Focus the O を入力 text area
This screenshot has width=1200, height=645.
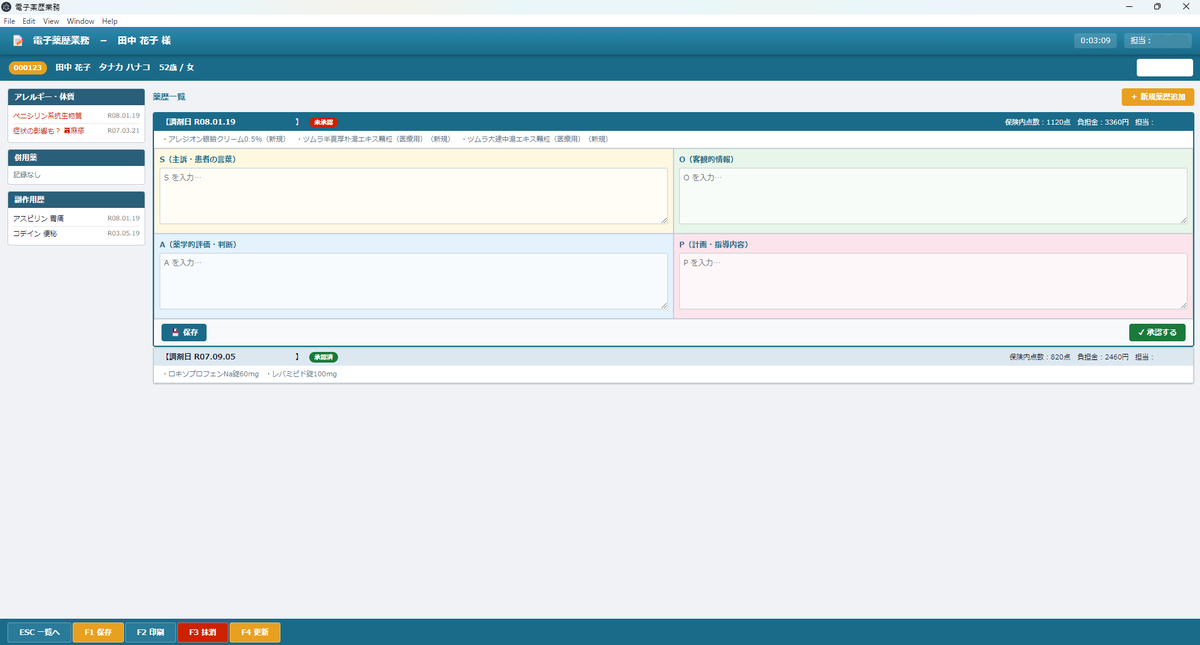coord(933,196)
